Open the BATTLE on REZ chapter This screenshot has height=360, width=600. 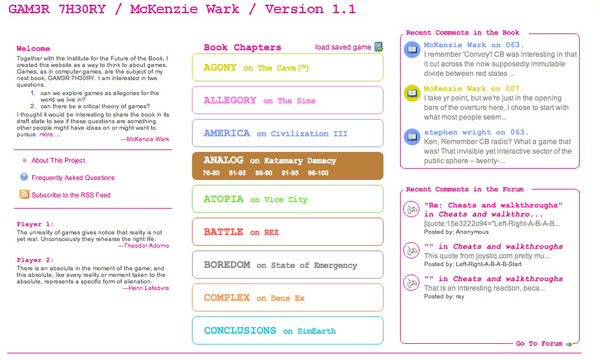288,232
